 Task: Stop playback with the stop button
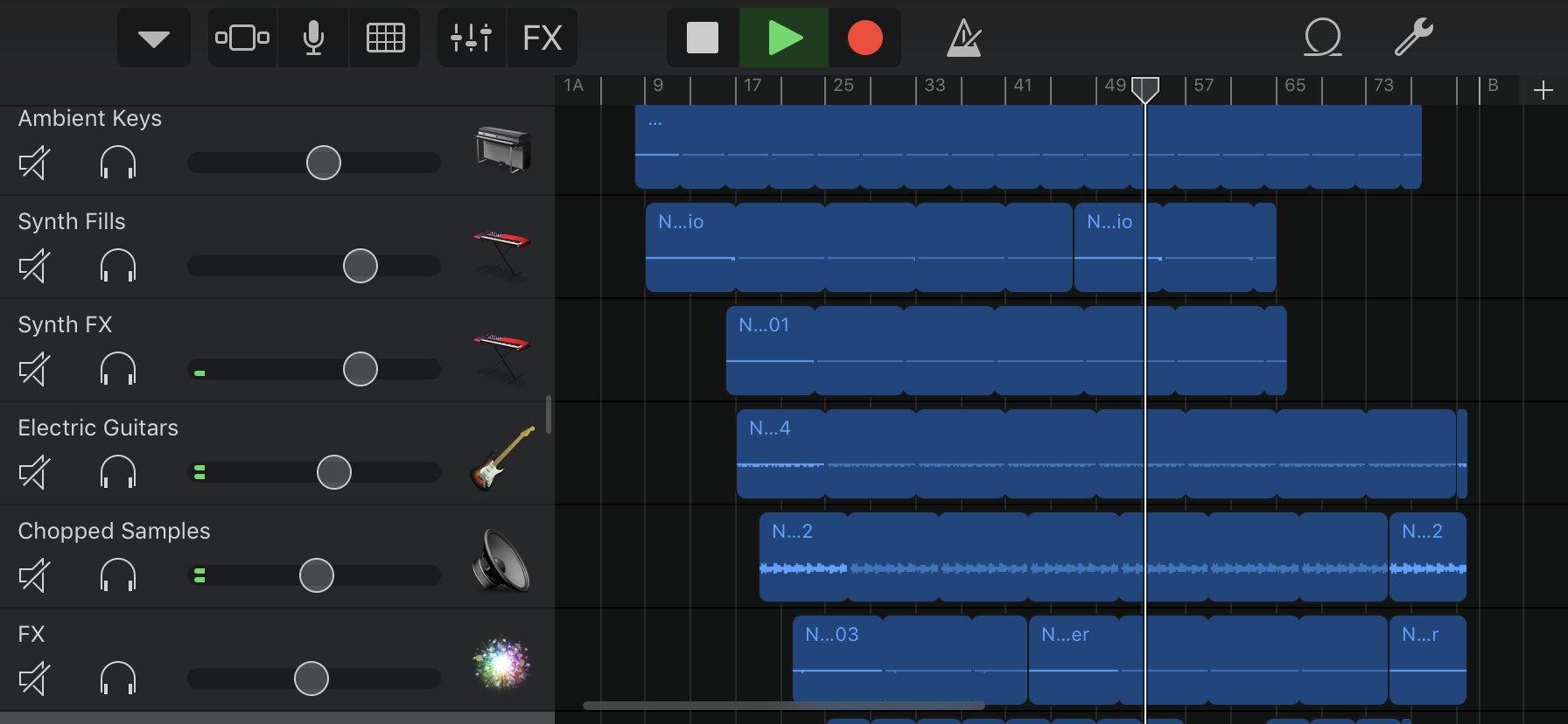tap(703, 38)
